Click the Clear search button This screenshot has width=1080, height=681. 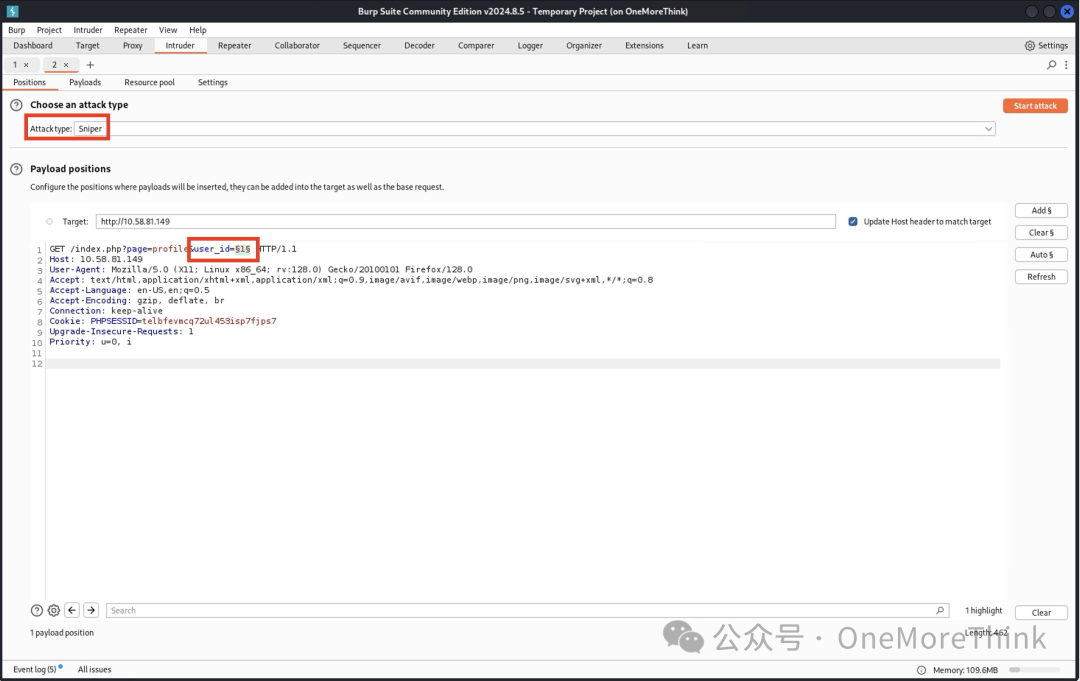point(1041,613)
